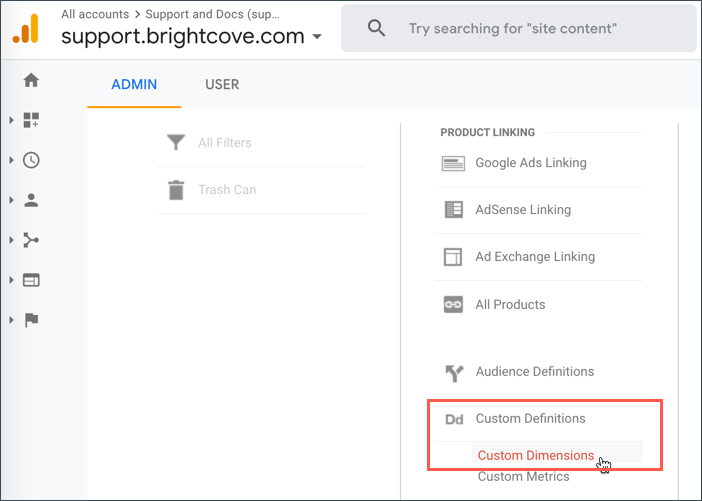Image resolution: width=702 pixels, height=501 pixels.
Task: Expand the Behavior section arrow
Action: coord(11,280)
